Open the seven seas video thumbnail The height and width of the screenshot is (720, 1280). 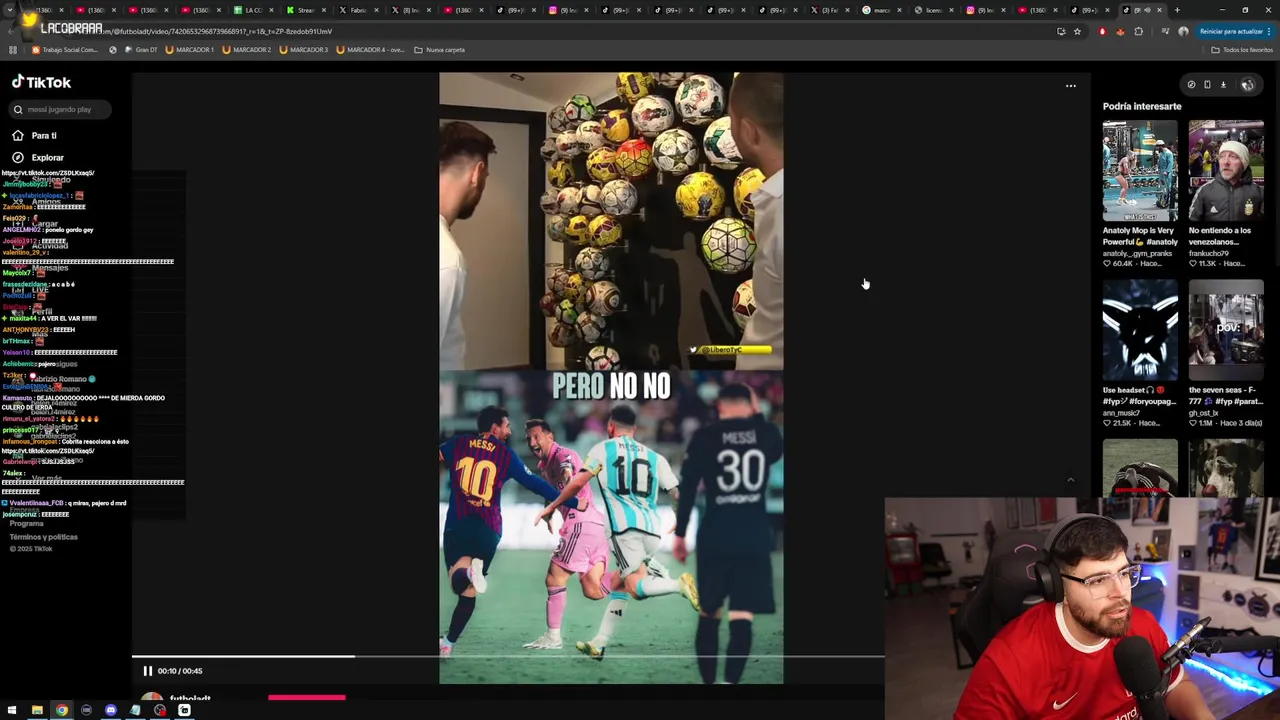coord(1226,330)
